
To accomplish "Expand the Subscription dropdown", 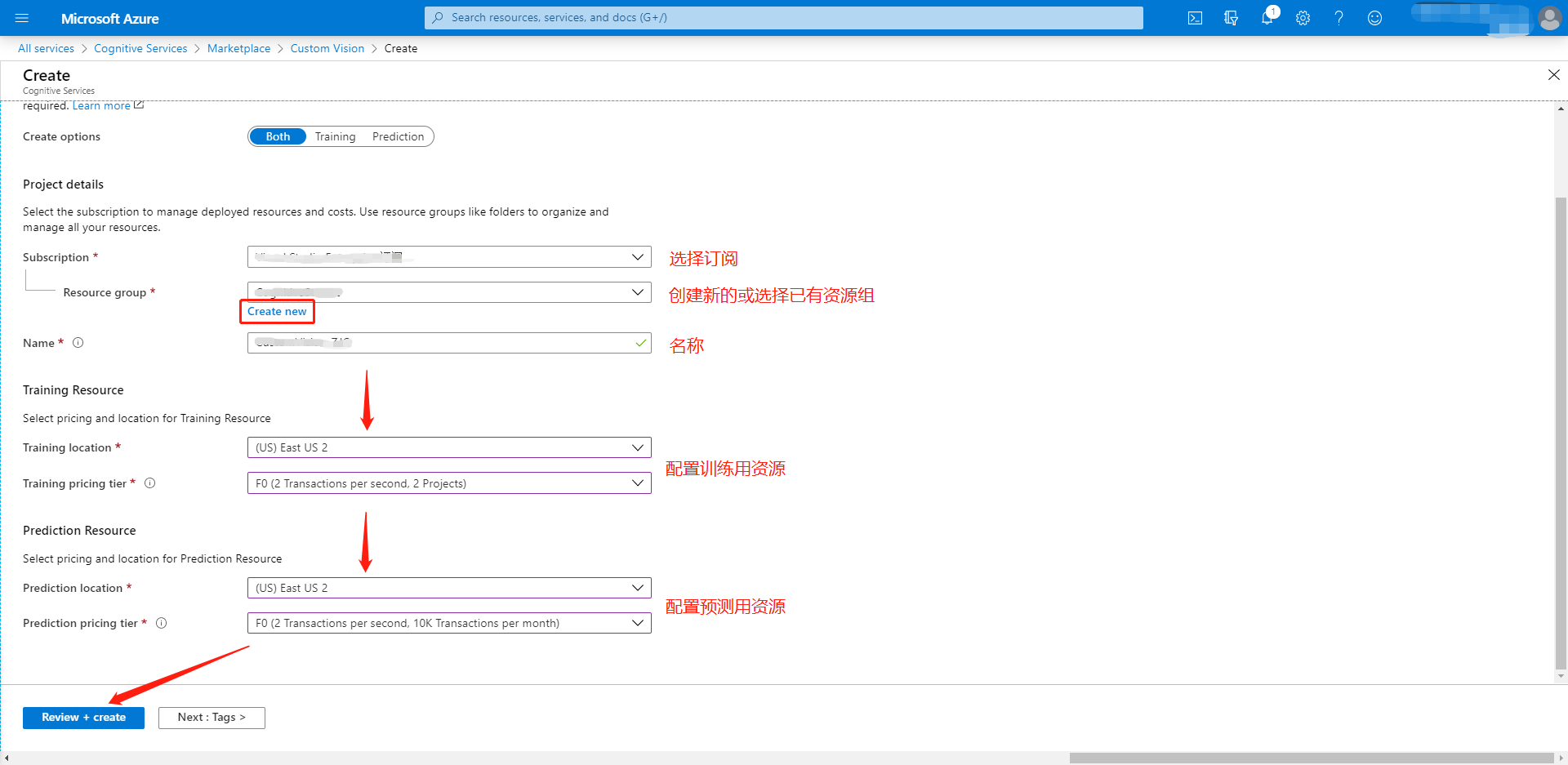I will click(x=449, y=257).
